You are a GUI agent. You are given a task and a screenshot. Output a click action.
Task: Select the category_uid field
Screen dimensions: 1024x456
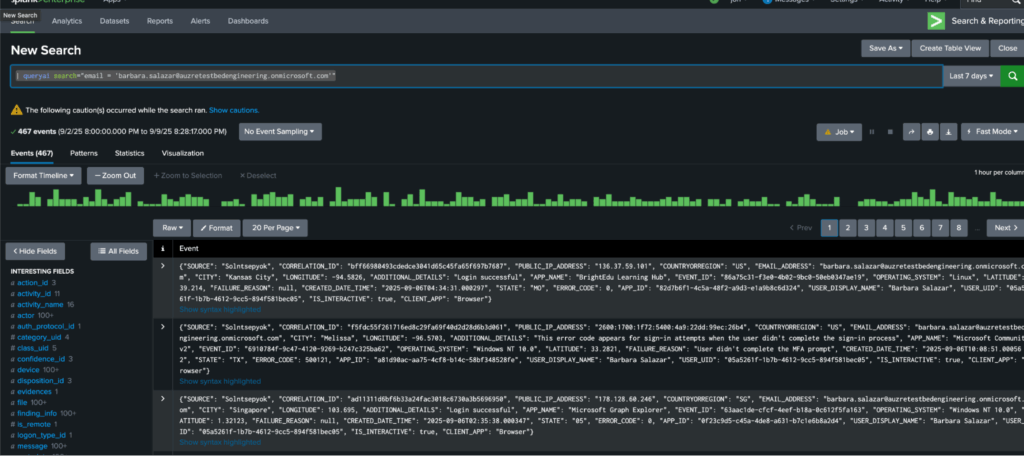pyautogui.click(x=39, y=337)
